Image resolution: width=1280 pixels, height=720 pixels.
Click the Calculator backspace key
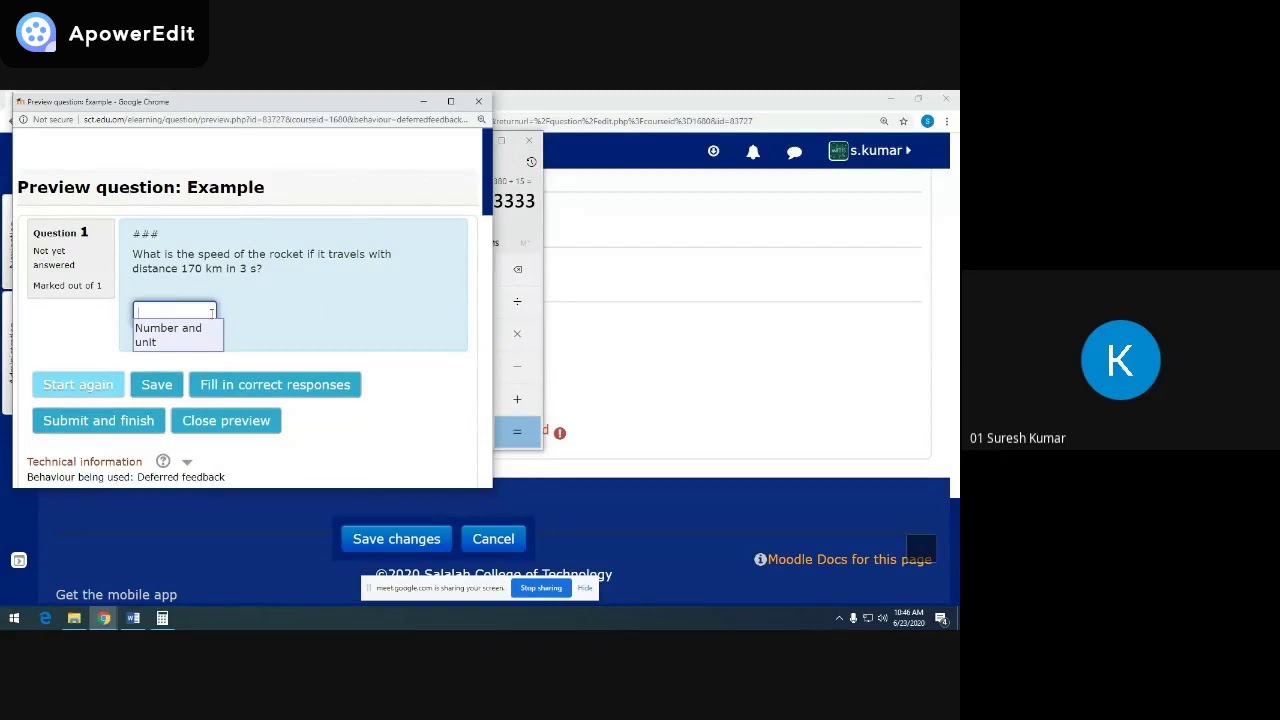tap(517, 269)
